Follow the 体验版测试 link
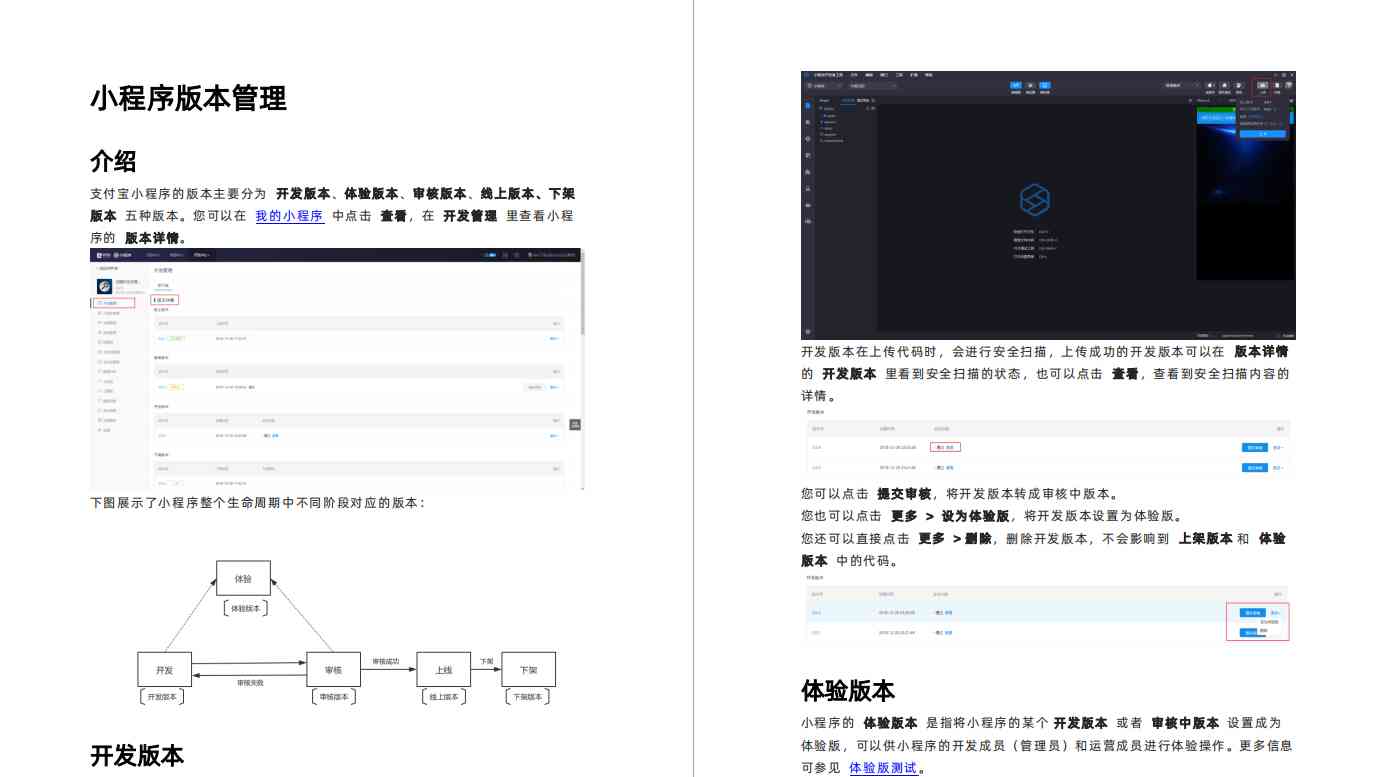 point(883,768)
